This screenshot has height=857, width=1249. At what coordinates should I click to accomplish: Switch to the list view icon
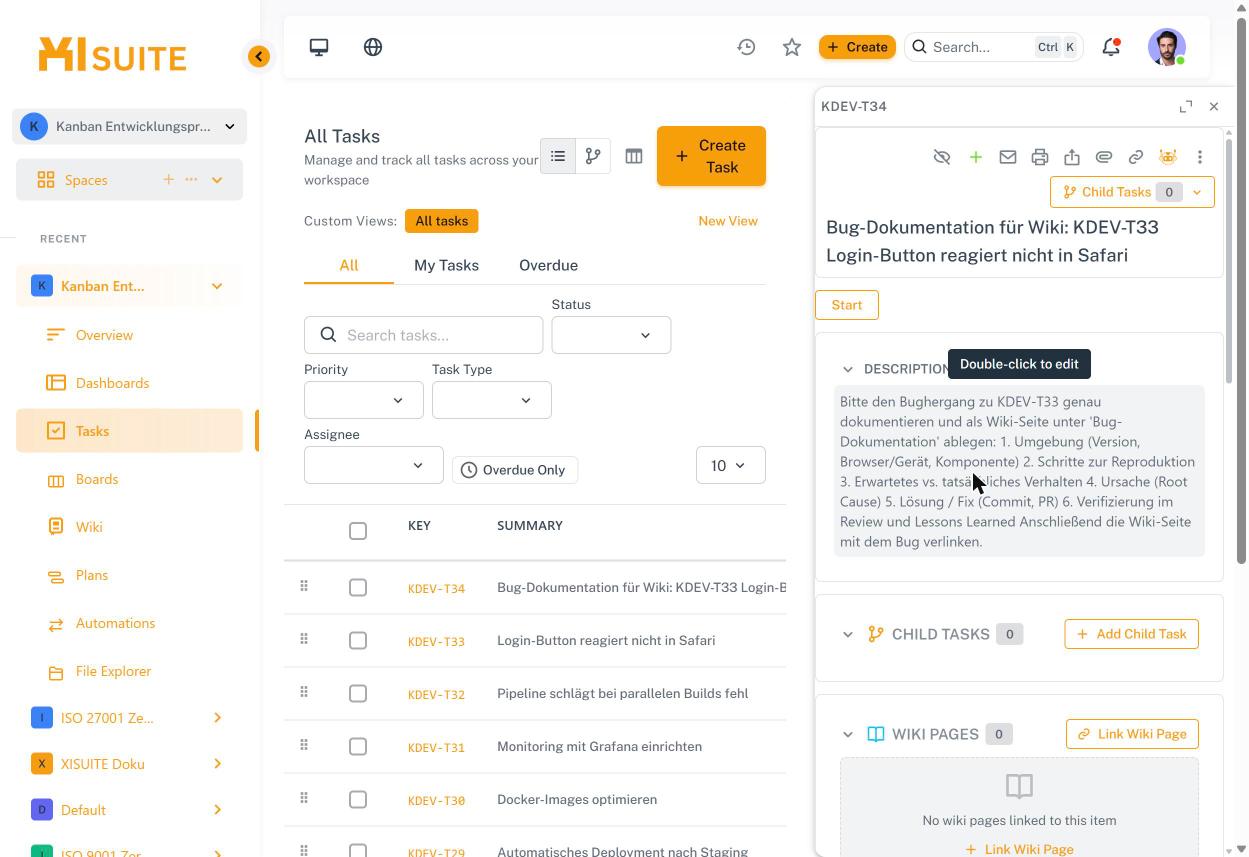point(558,156)
